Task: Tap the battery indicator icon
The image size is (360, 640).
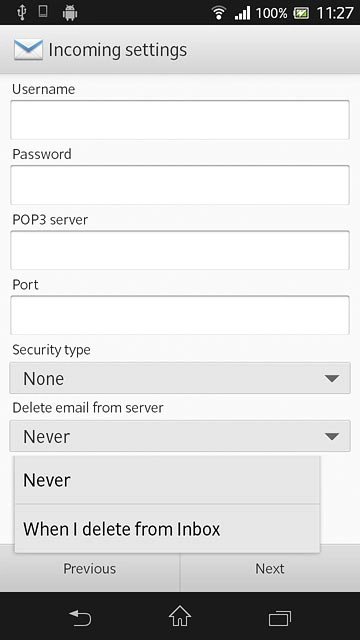Action: [x=301, y=13]
